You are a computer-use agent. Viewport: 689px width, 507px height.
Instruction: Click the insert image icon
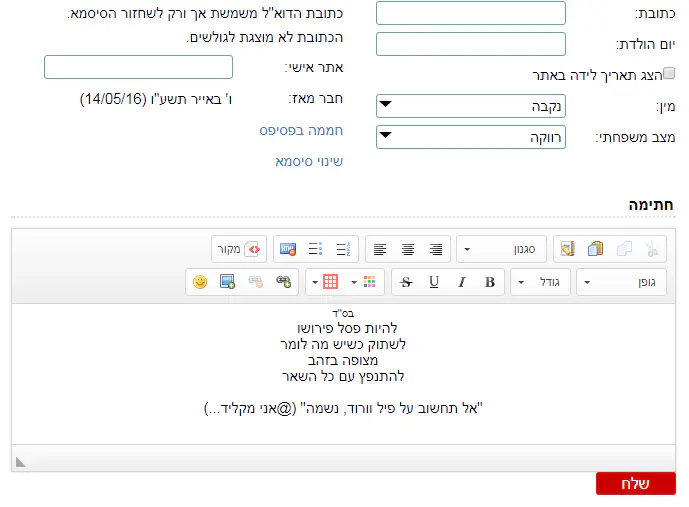click(227, 283)
